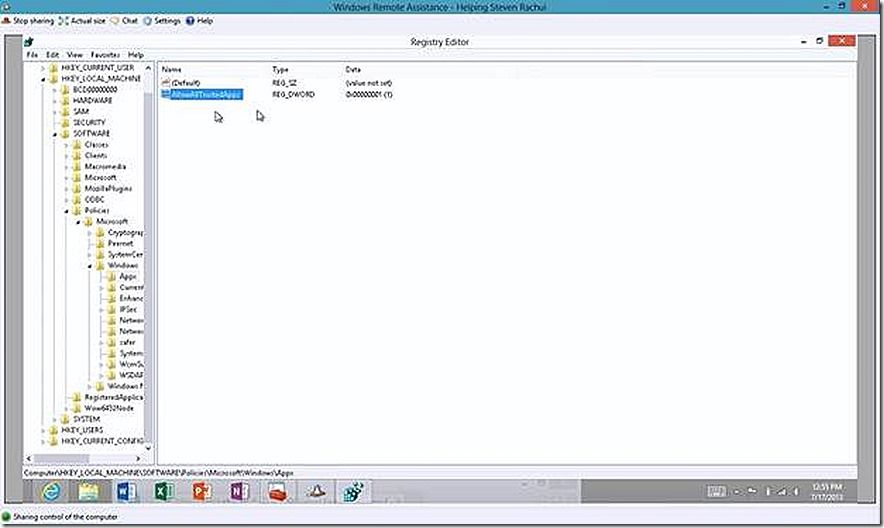884x528 pixels.
Task: Expand the HARDWARE node
Action: (x=55, y=101)
